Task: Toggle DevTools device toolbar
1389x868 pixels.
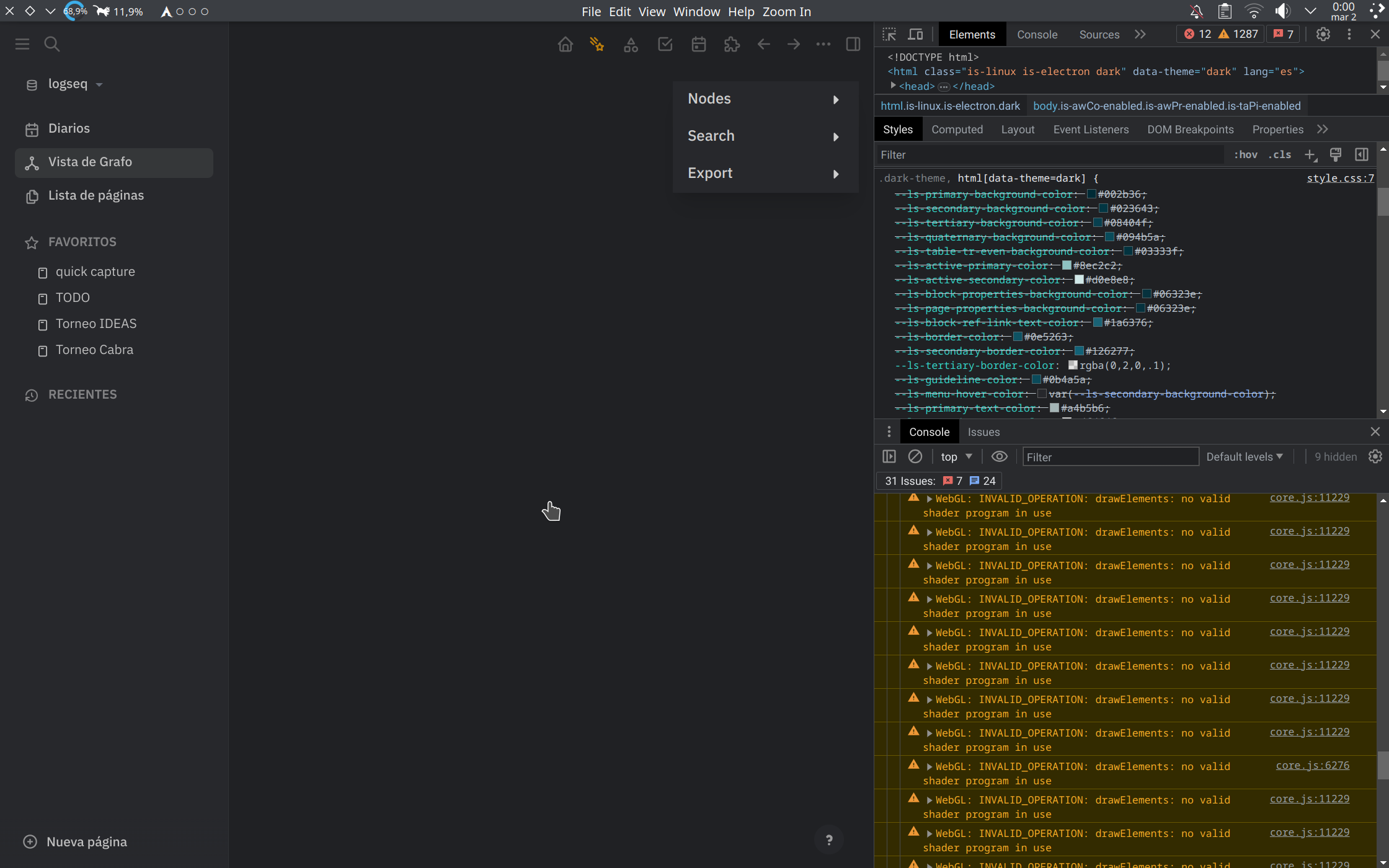Action: [x=916, y=35]
